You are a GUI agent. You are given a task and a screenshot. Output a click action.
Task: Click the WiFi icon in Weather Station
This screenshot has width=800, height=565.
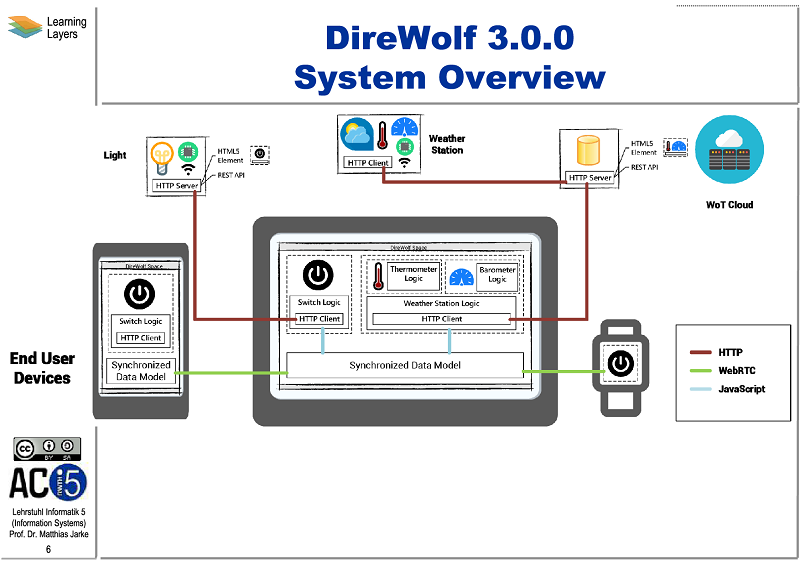[x=405, y=162]
